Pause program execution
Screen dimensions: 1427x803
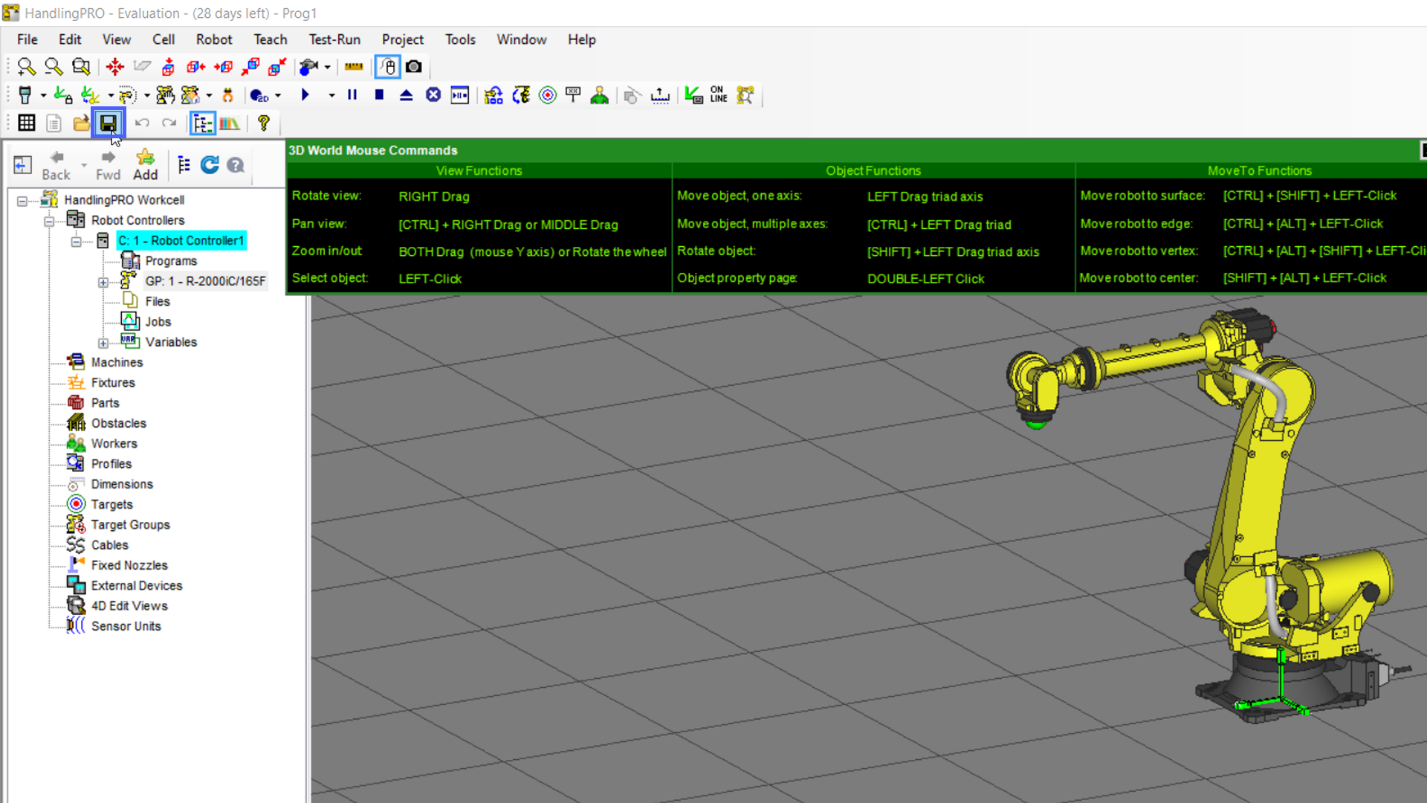tap(352, 94)
